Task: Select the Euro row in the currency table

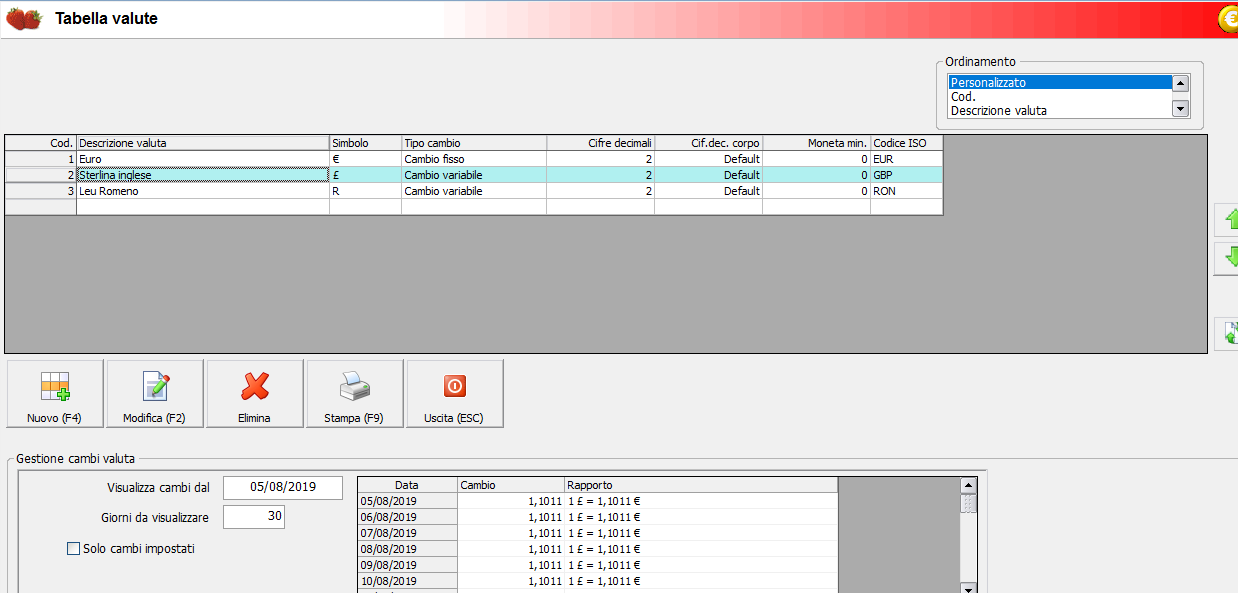Action: click(x=474, y=159)
